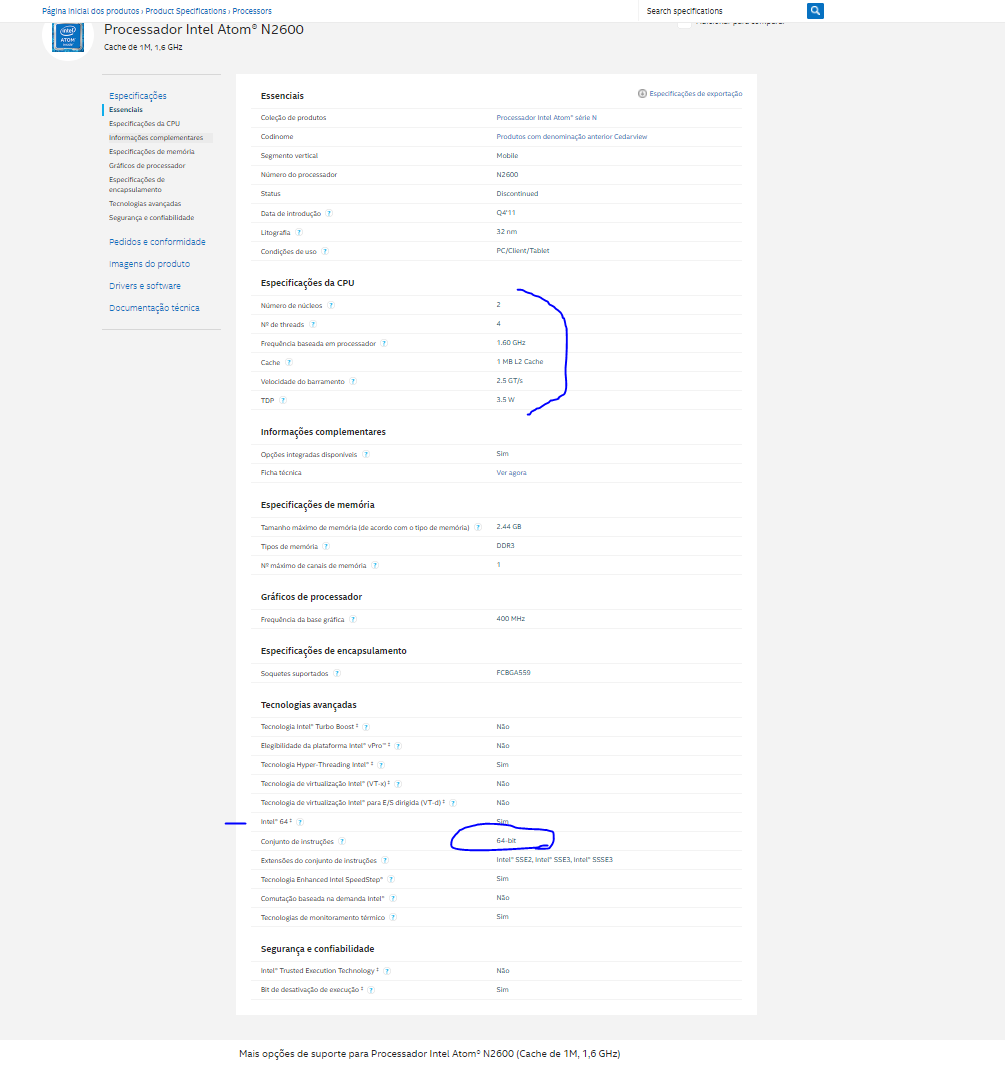Open Documentação técnica section
The width and height of the screenshot is (1005, 1067).
[154, 308]
